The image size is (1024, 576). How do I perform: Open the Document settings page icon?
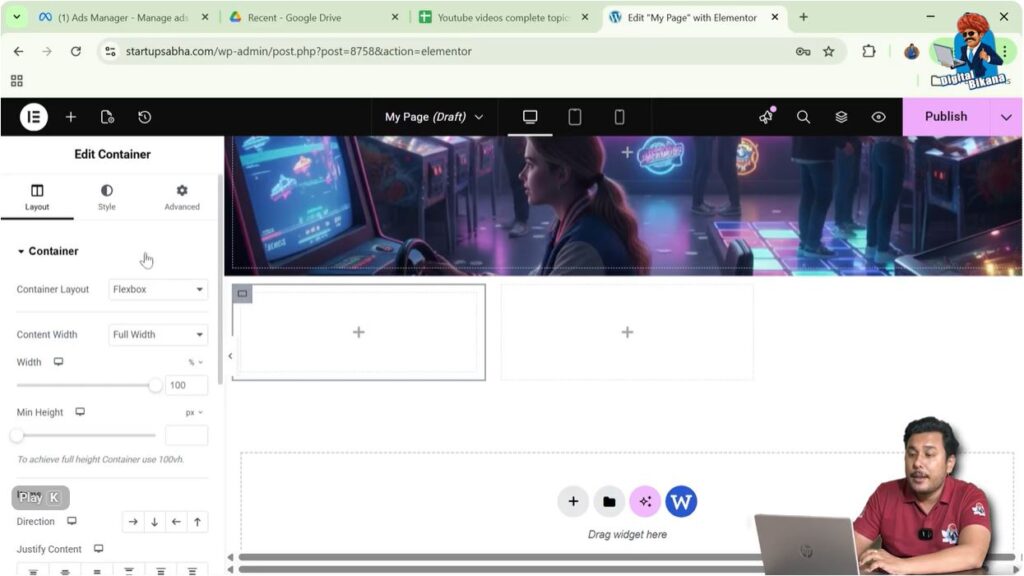[108, 117]
